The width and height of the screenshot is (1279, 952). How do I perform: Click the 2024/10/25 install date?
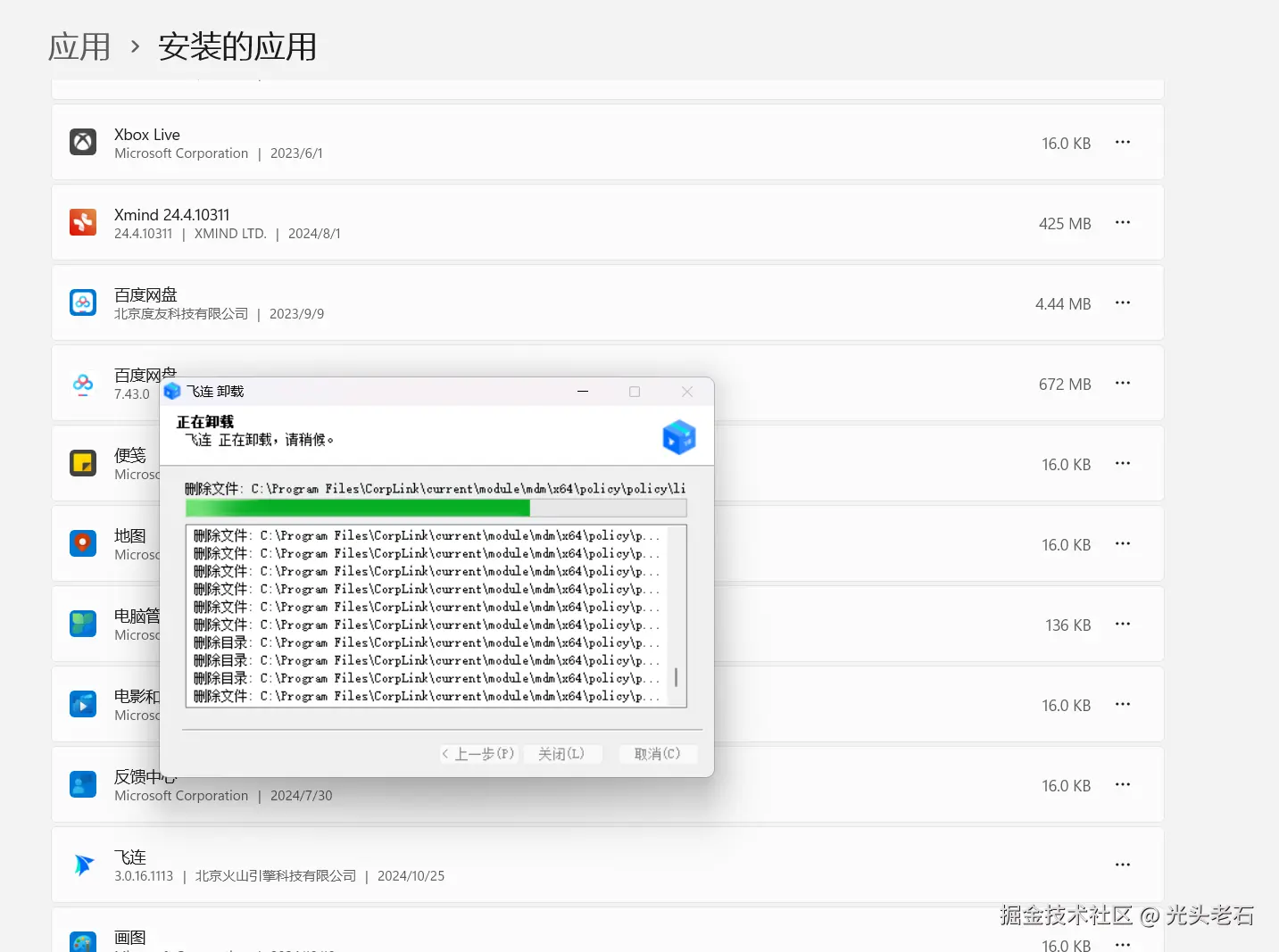click(411, 876)
